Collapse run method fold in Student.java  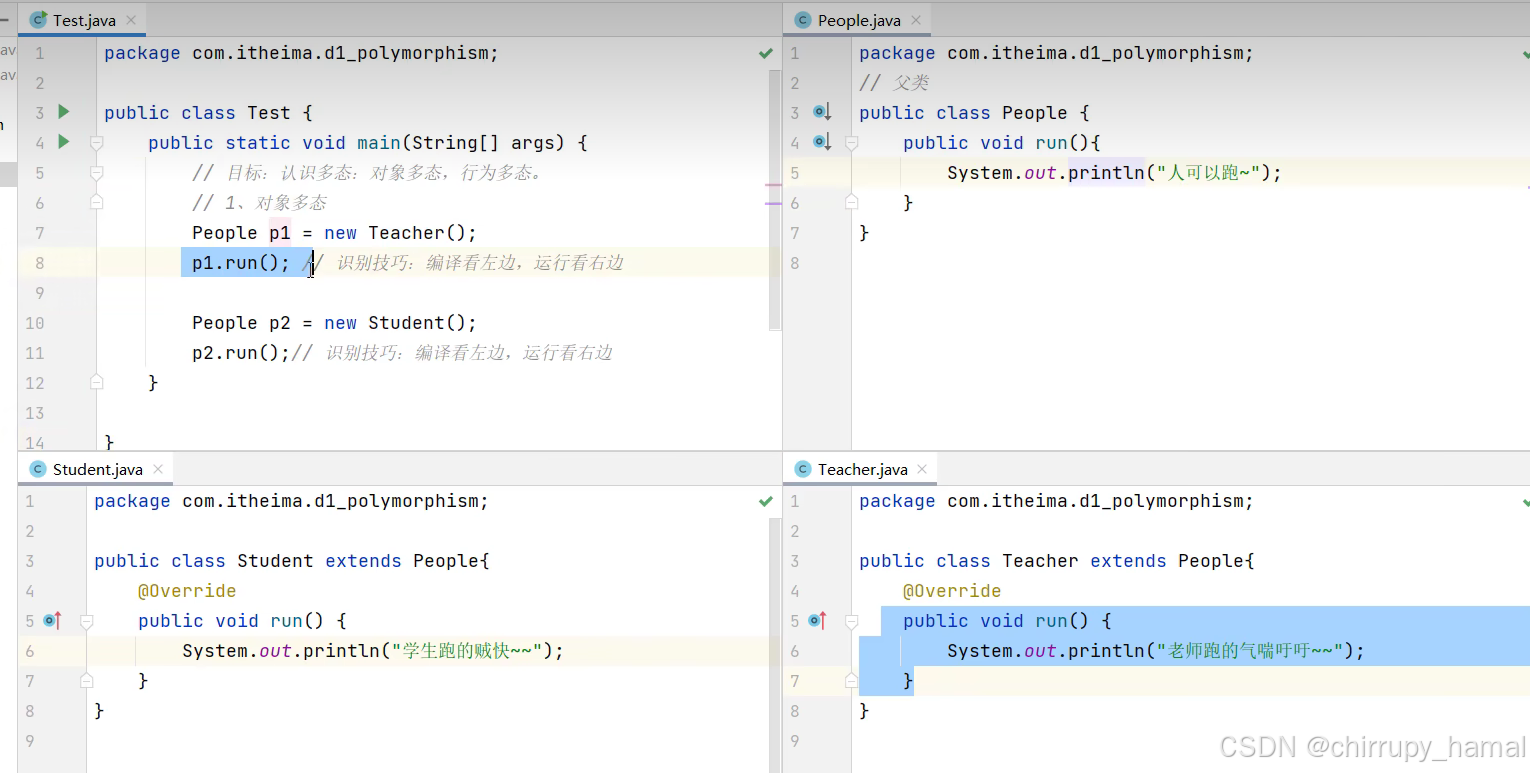tap(87, 621)
